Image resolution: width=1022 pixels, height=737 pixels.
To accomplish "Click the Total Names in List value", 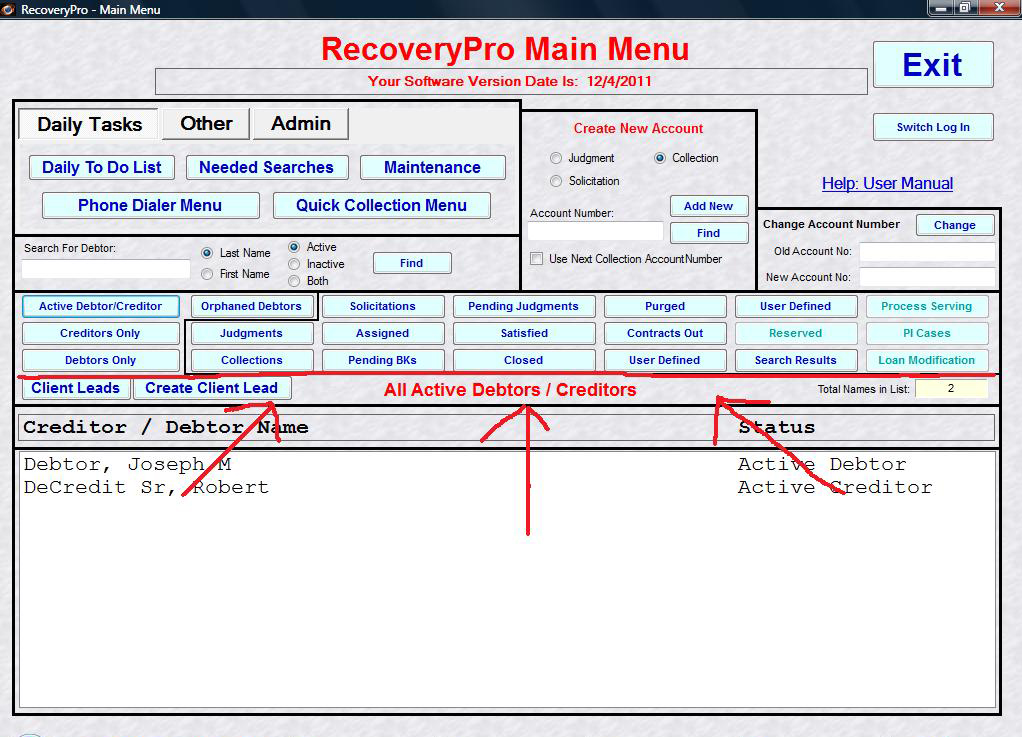I will tap(951, 388).
